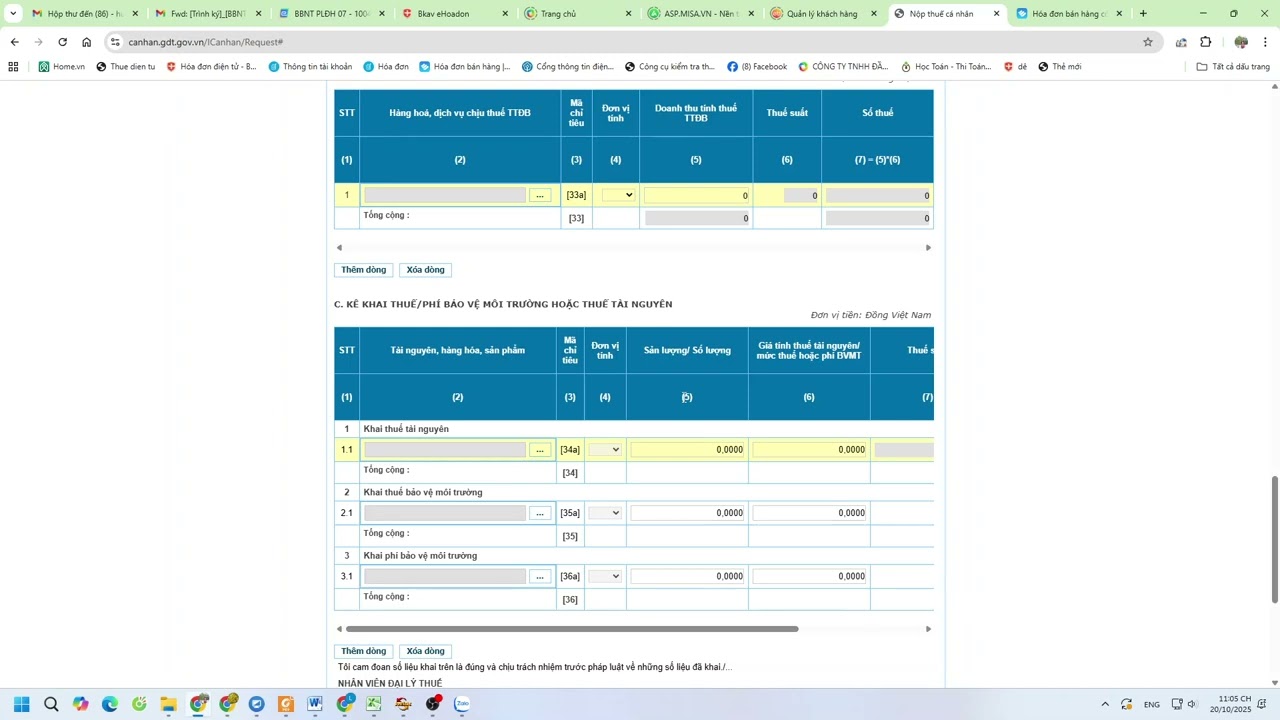Open the lookup button in row 34a
Viewport: 1280px width, 720px height.
pos(540,450)
